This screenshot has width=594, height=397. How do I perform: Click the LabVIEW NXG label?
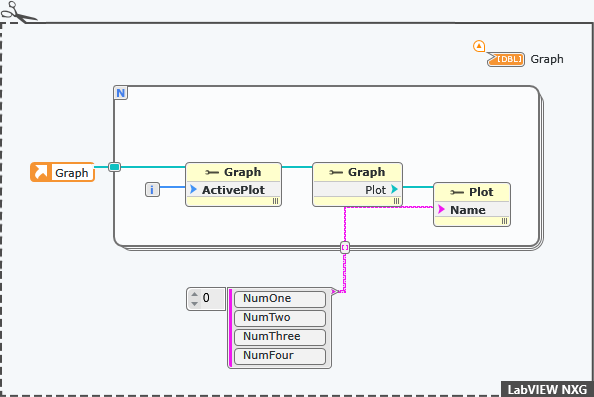(547, 390)
